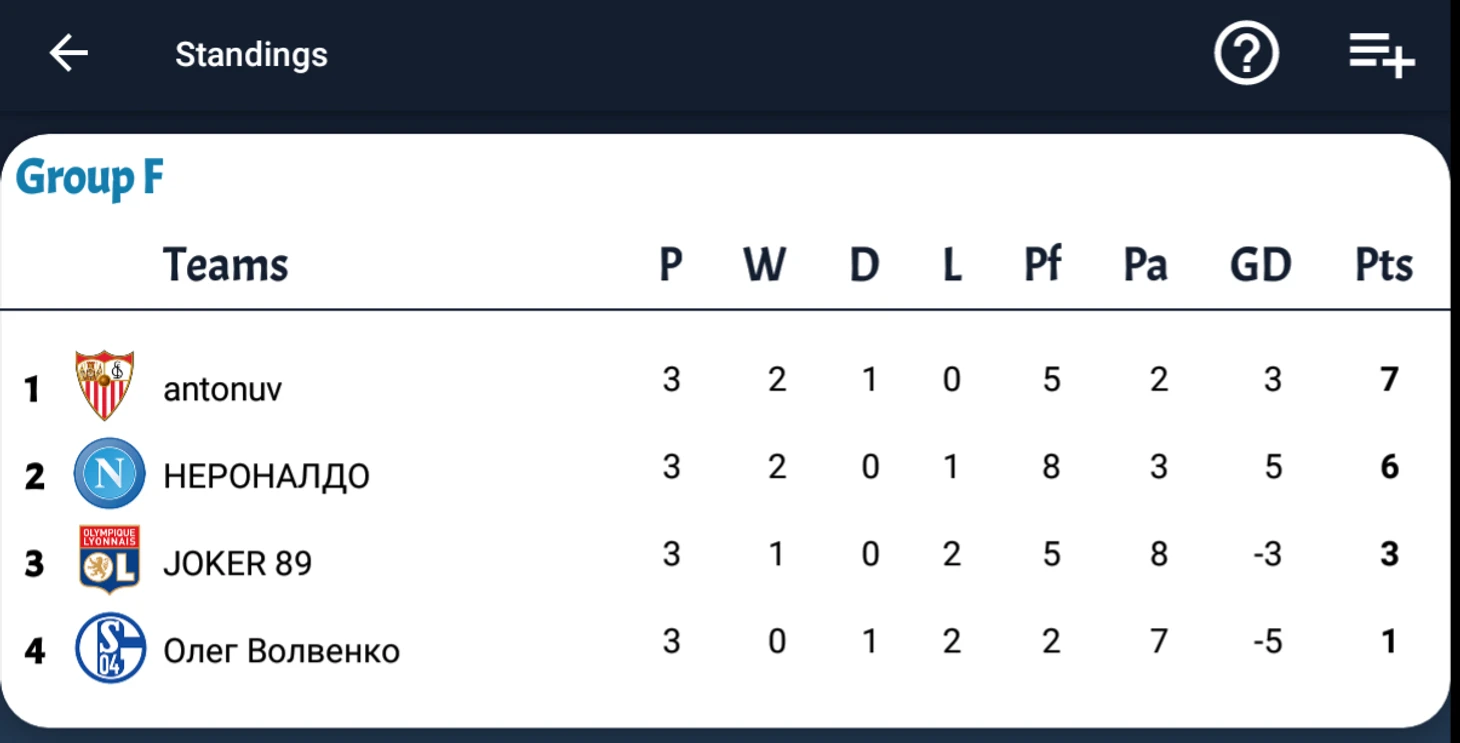Viewport: 1460px width, 743px height.
Task: Select team JOKER 89
Action: click(237, 563)
